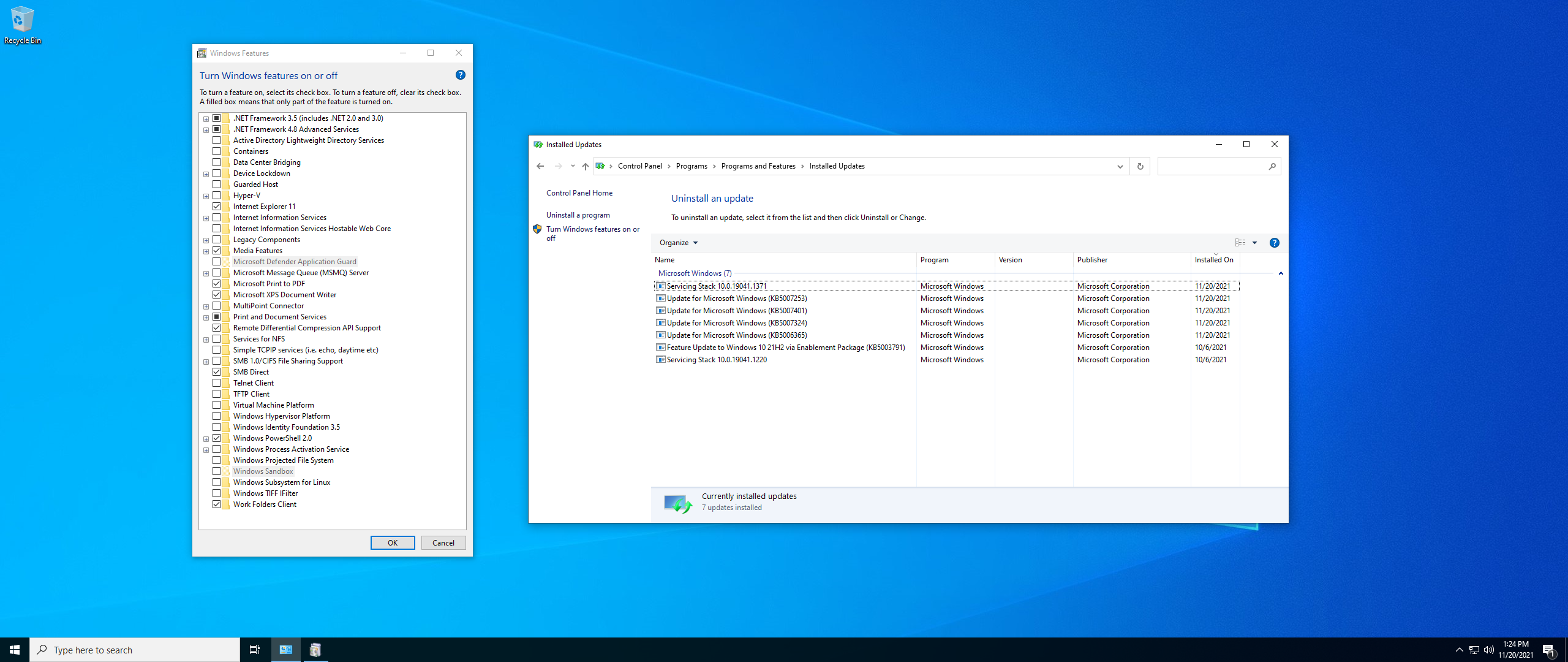This screenshot has width=1568, height=662.
Task: Click Programs and Features breadcrumb
Action: pos(758,166)
